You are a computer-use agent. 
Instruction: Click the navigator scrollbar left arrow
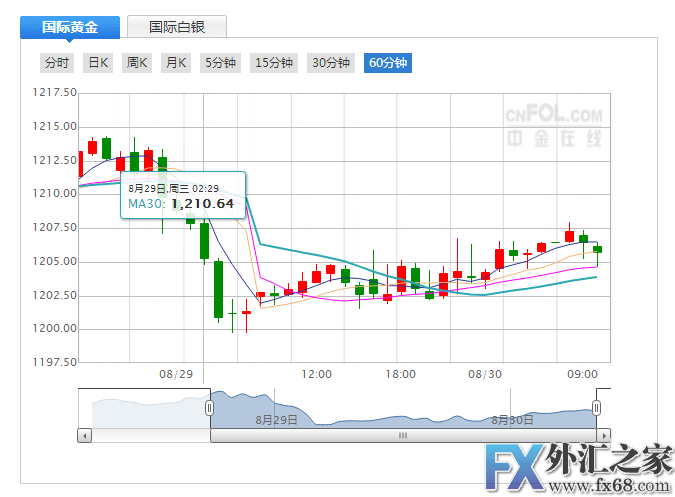(84, 436)
